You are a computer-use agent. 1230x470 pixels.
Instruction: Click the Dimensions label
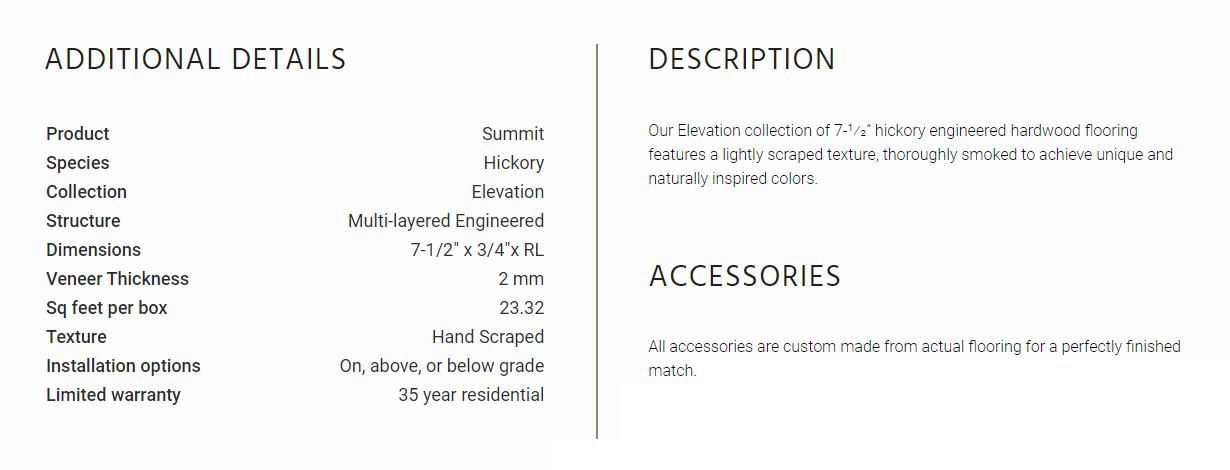(x=94, y=250)
